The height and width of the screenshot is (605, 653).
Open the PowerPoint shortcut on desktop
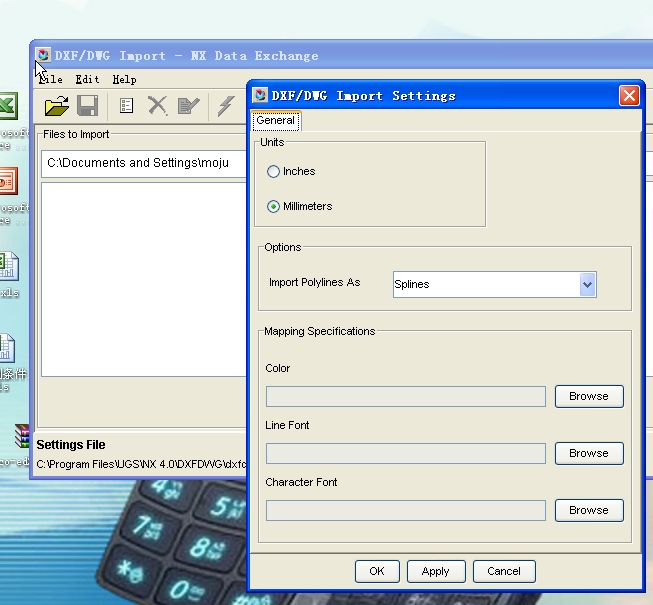(8, 181)
